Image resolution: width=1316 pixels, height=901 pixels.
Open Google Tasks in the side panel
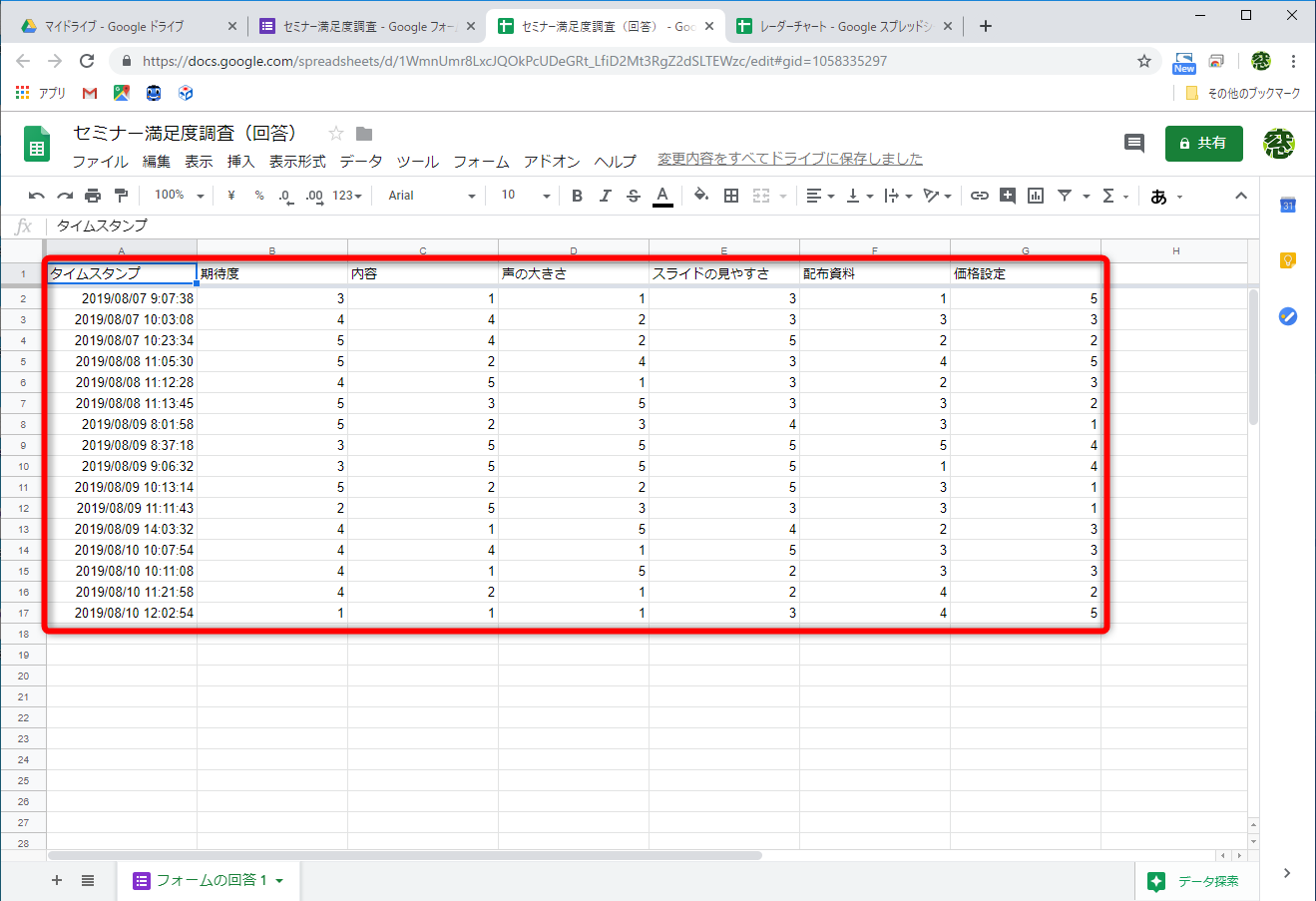click(x=1288, y=316)
